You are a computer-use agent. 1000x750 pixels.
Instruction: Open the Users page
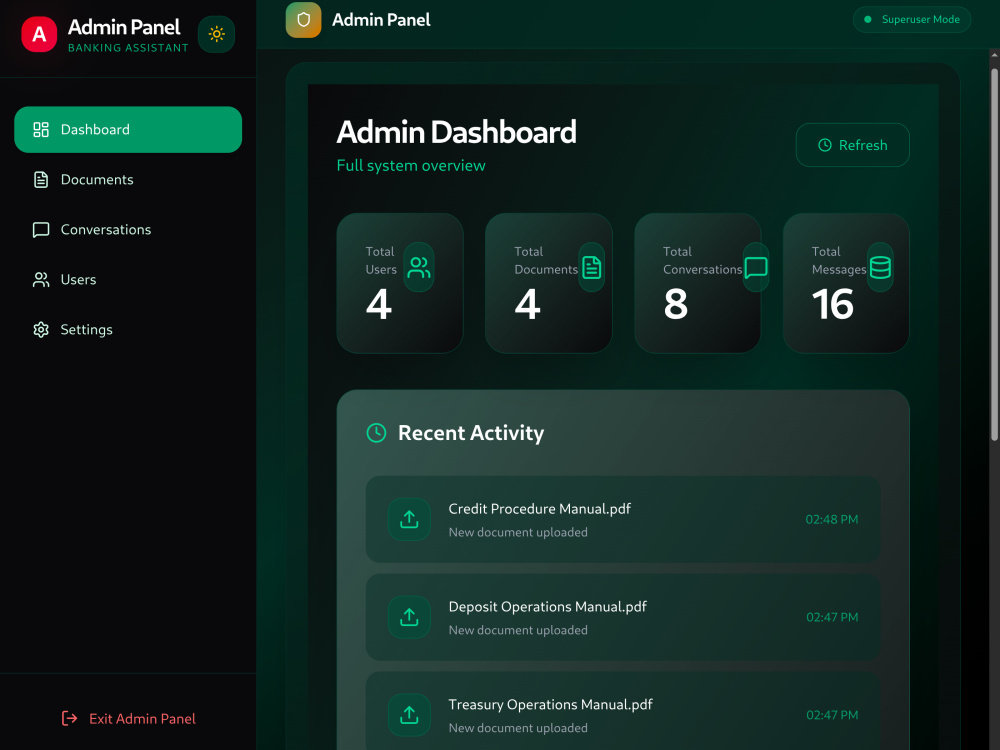pos(128,279)
